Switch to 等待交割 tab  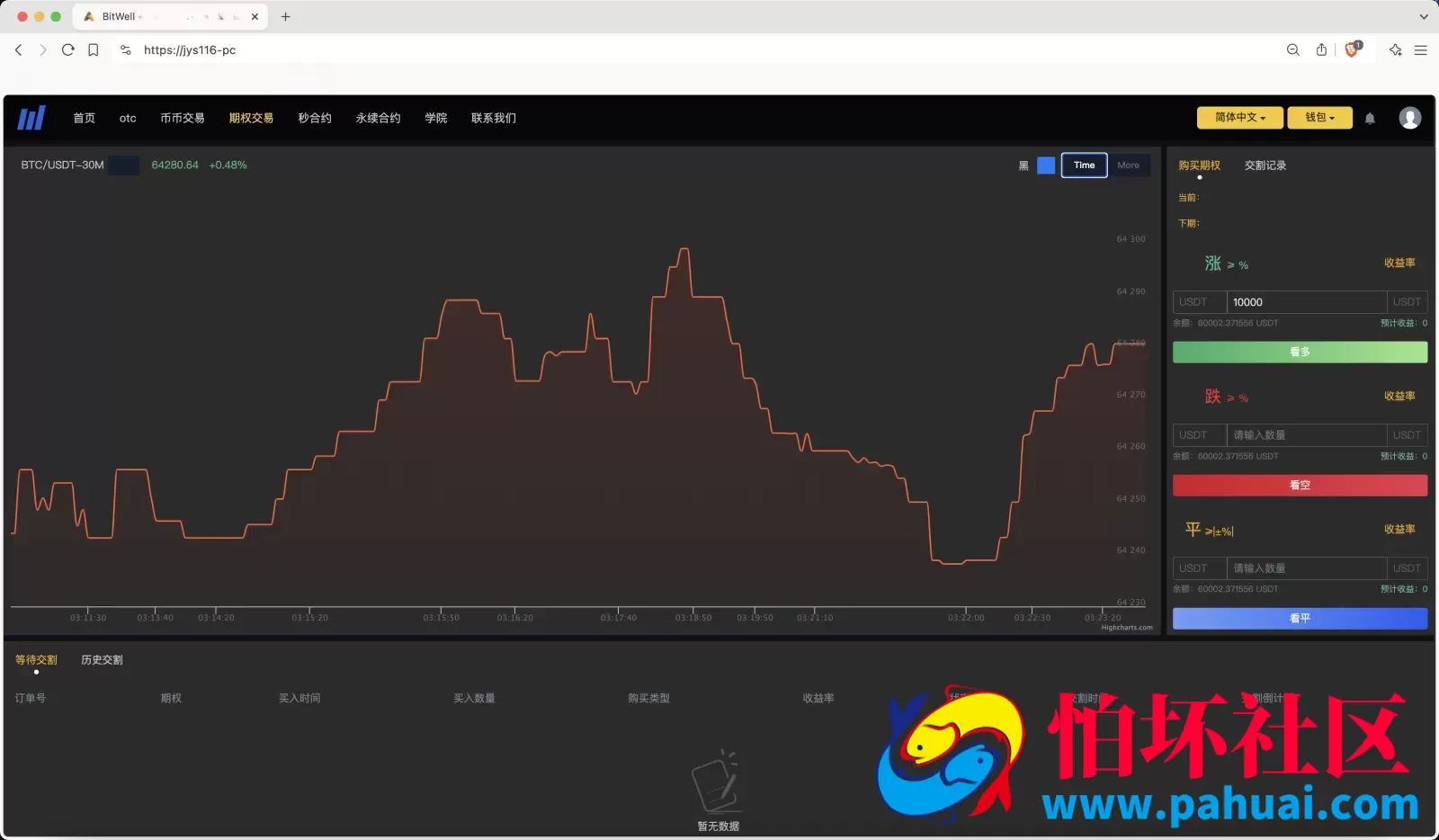click(x=36, y=660)
